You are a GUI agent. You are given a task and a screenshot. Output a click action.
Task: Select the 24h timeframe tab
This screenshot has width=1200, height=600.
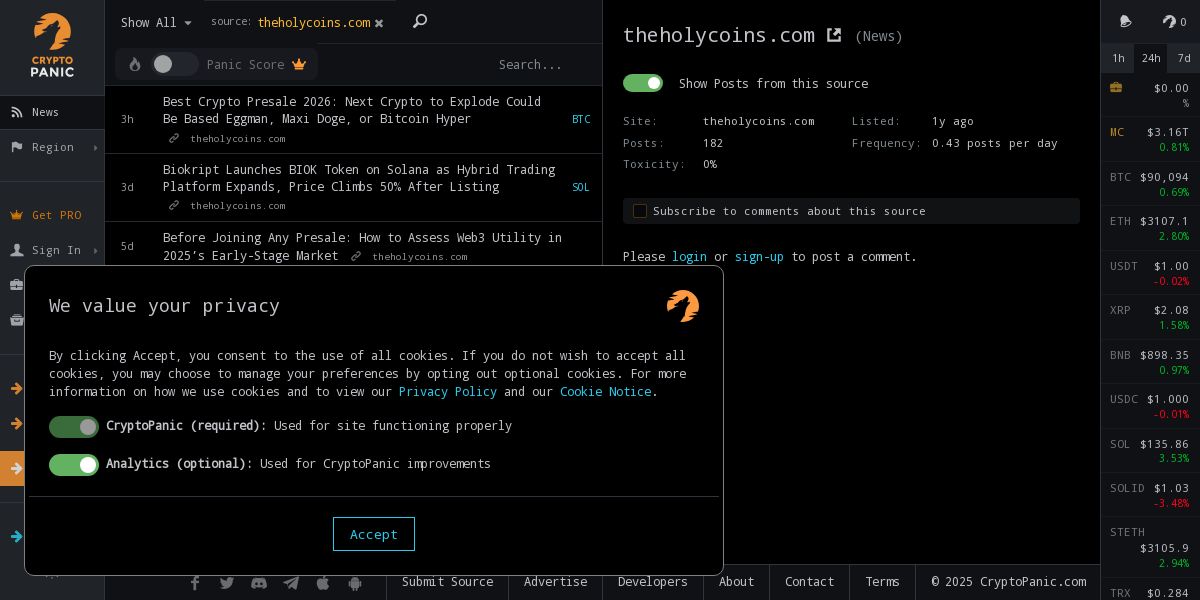1151,58
